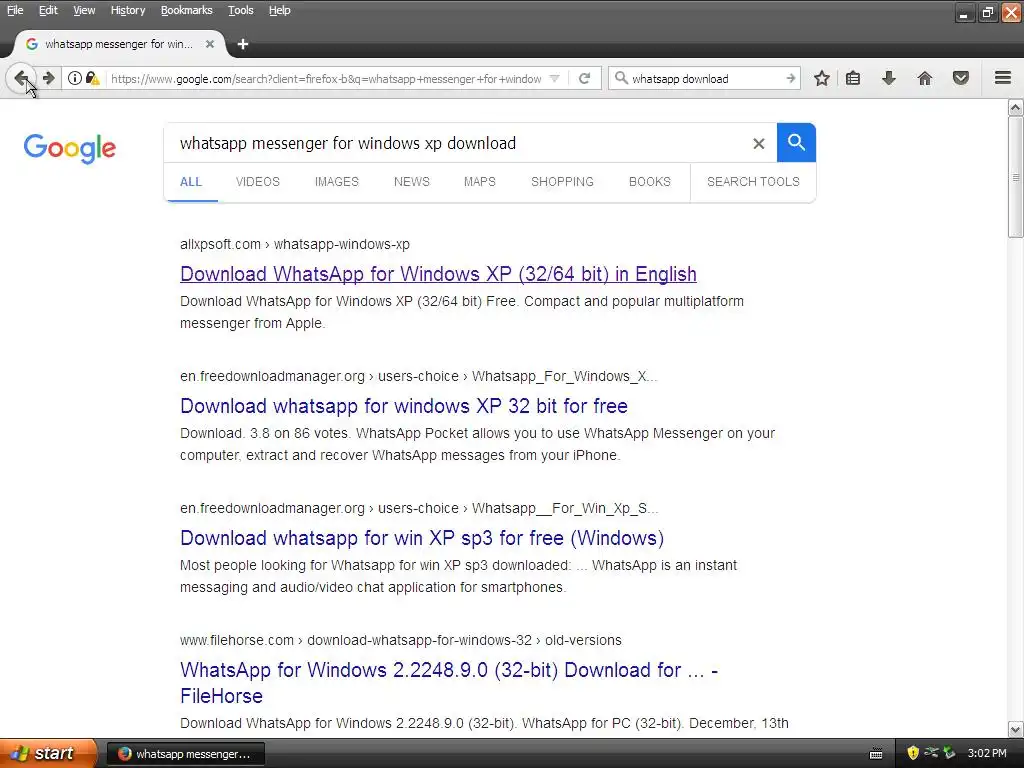Focus the Firefox address bar URL
The width and height of the screenshot is (1024, 768).
327,78
